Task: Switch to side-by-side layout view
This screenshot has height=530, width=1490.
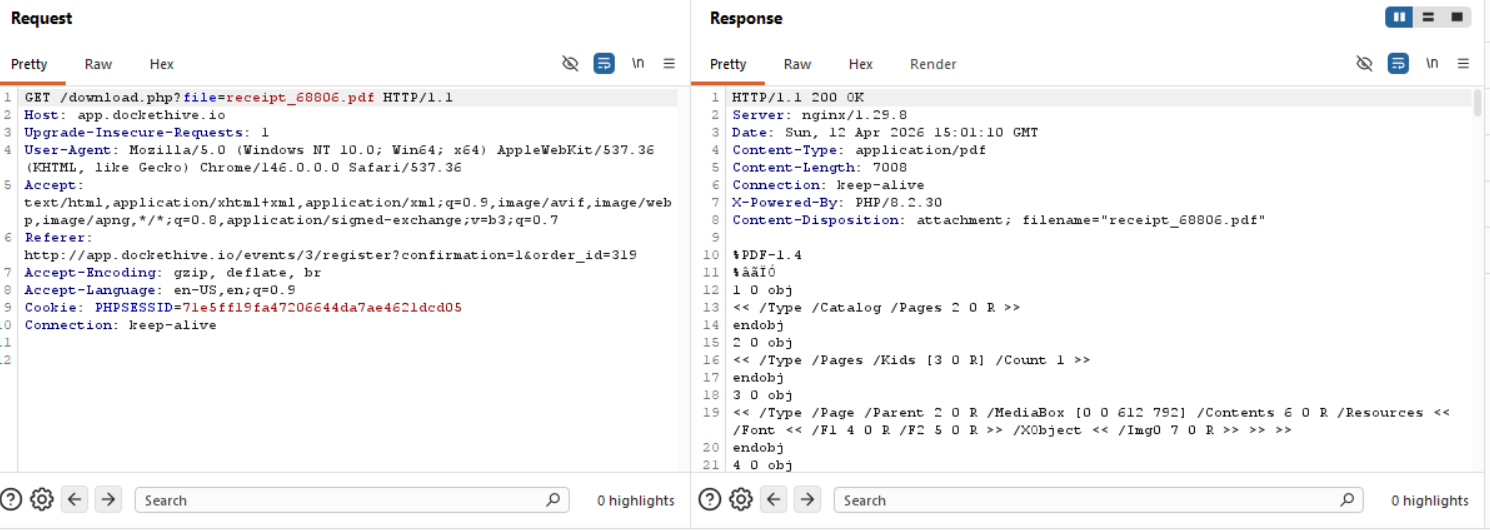Action: (1399, 17)
